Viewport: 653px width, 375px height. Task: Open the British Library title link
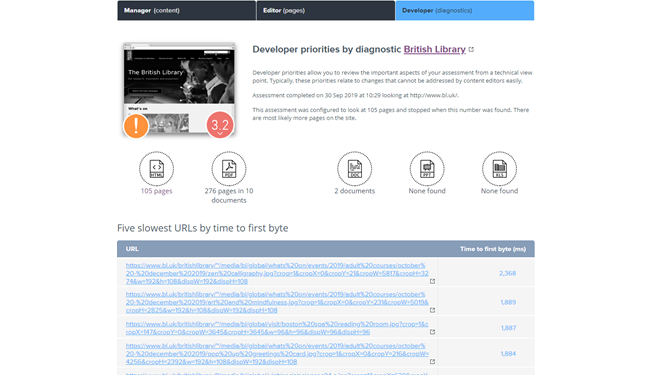[434, 49]
